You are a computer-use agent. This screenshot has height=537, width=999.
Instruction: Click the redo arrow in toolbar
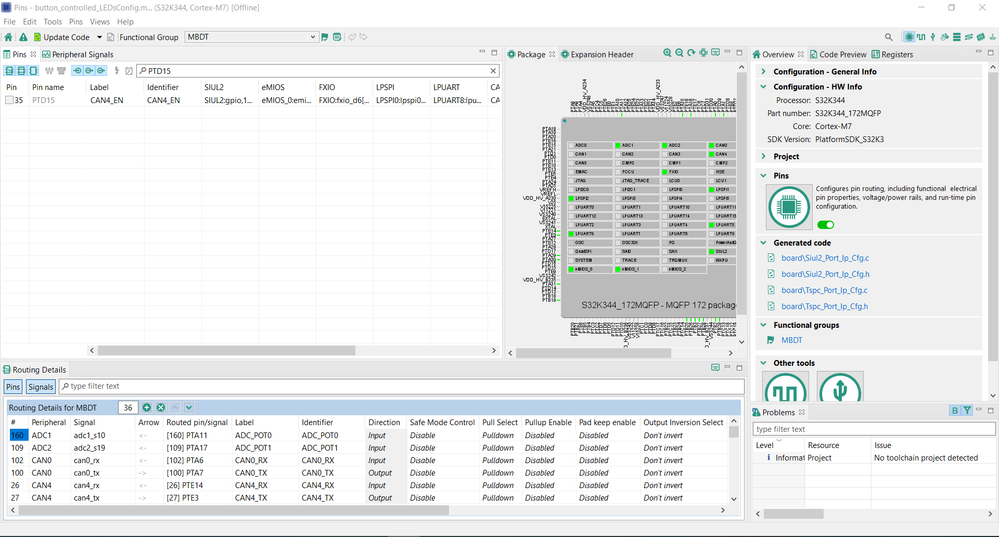click(363, 37)
